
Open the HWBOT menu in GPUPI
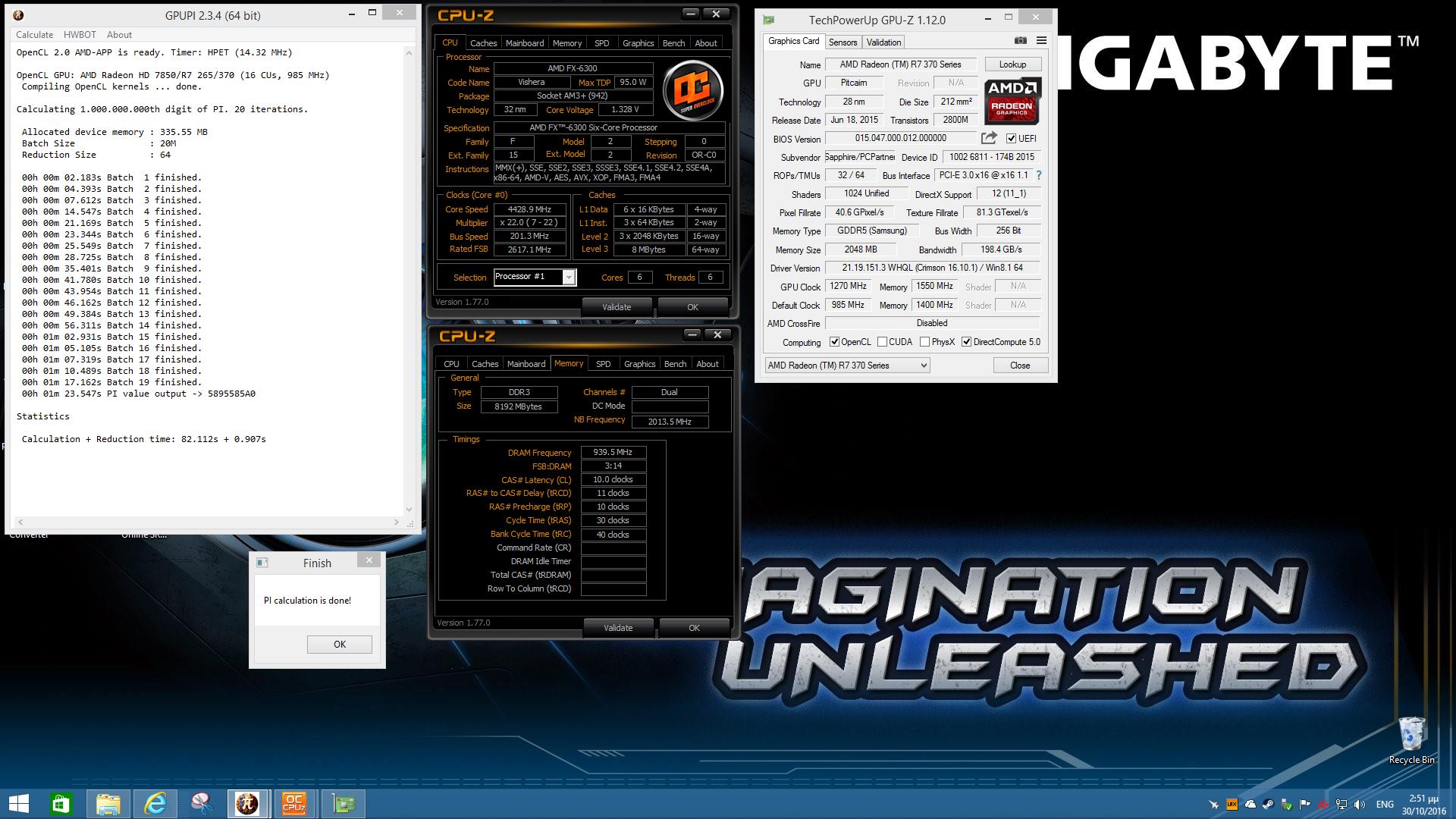coord(80,35)
